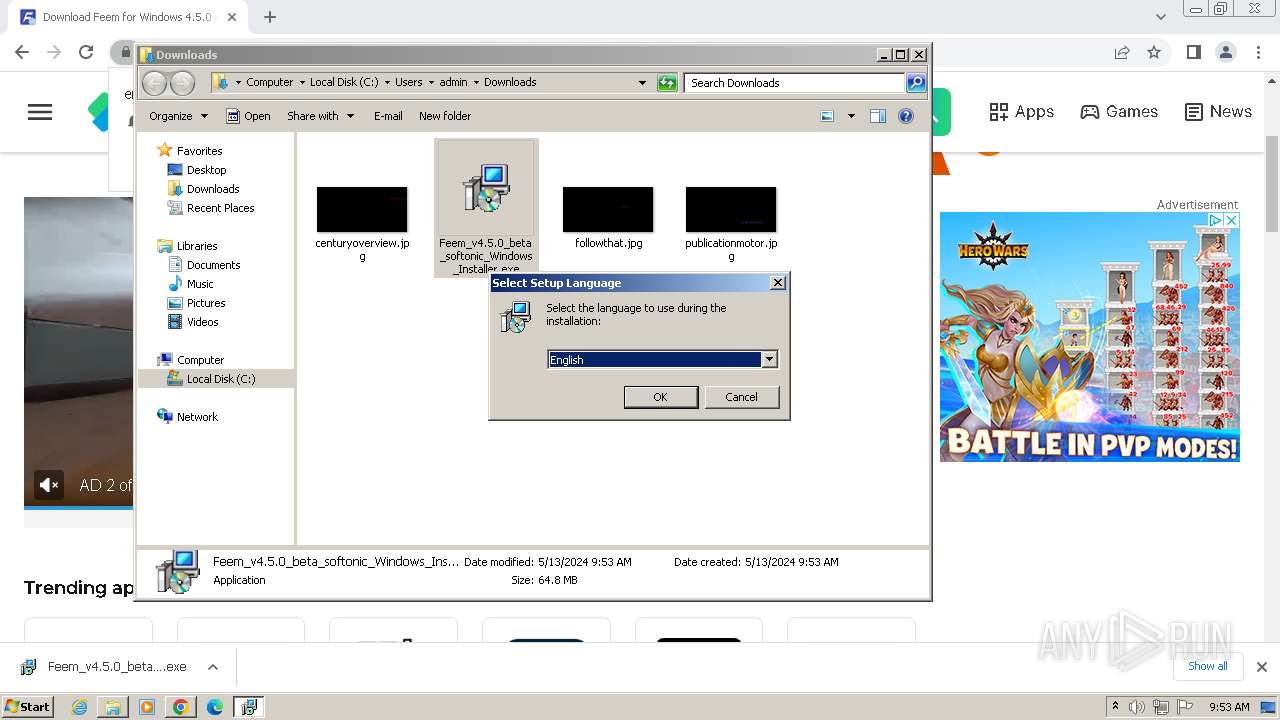Select Videos library

[x=202, y=322]
